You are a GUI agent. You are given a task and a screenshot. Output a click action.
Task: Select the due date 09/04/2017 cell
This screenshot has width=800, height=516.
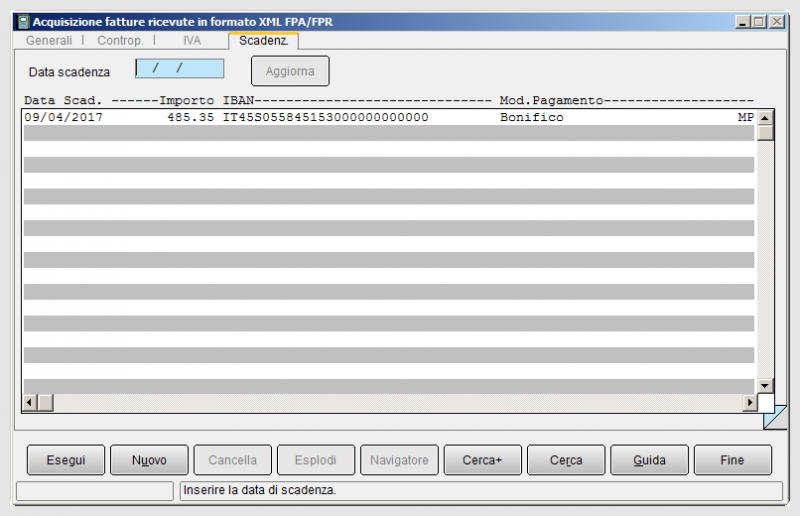pyautogui.click(x=63, y=117)
